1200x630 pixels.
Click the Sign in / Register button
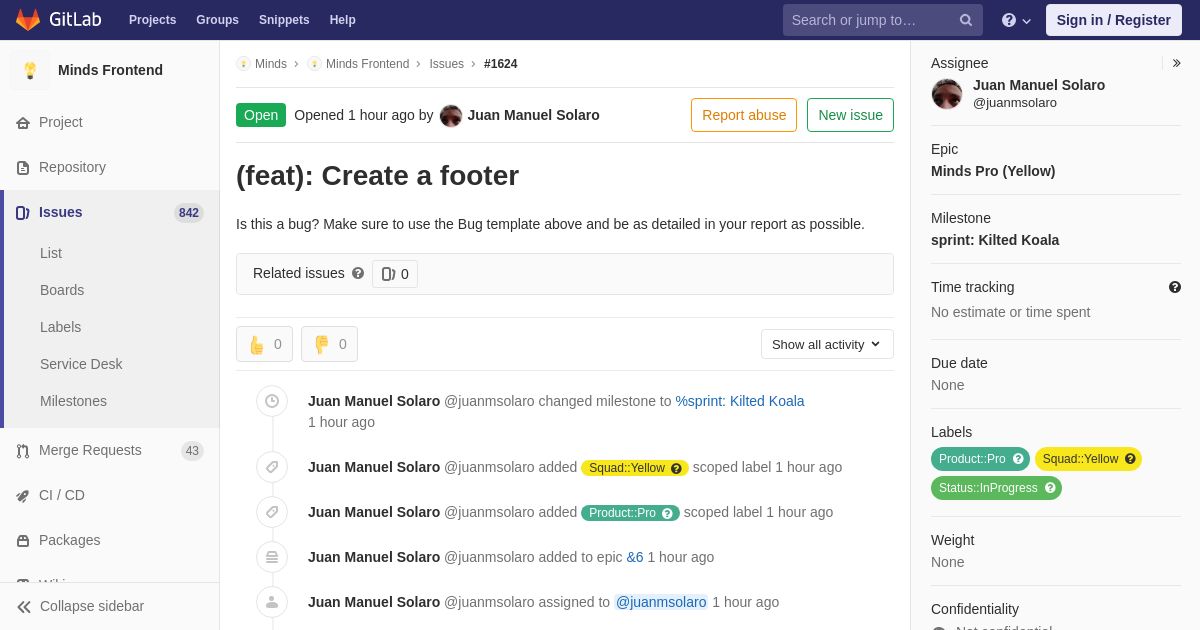(x=1114, y=20)
